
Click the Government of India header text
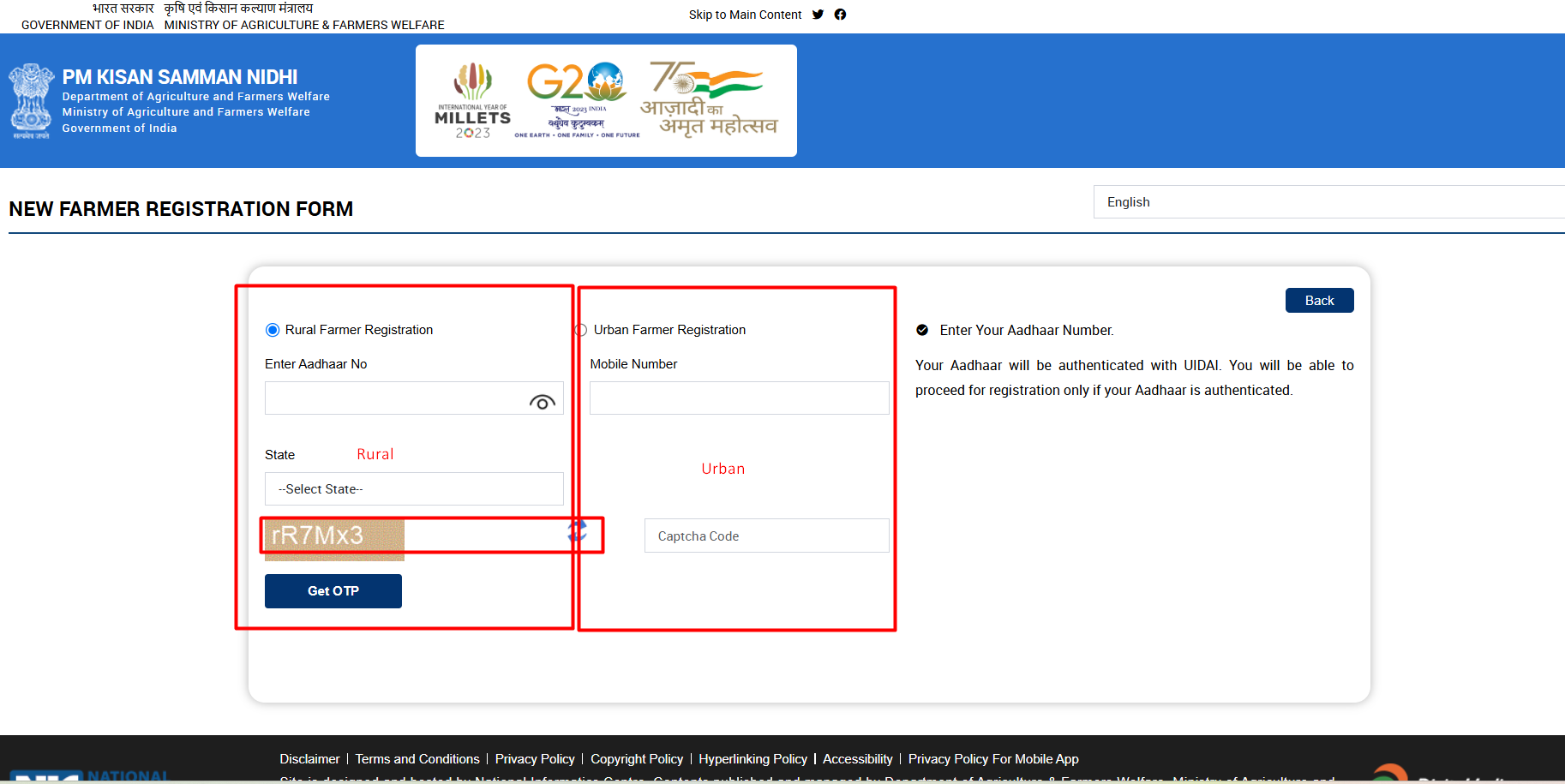tap(87, 25)
